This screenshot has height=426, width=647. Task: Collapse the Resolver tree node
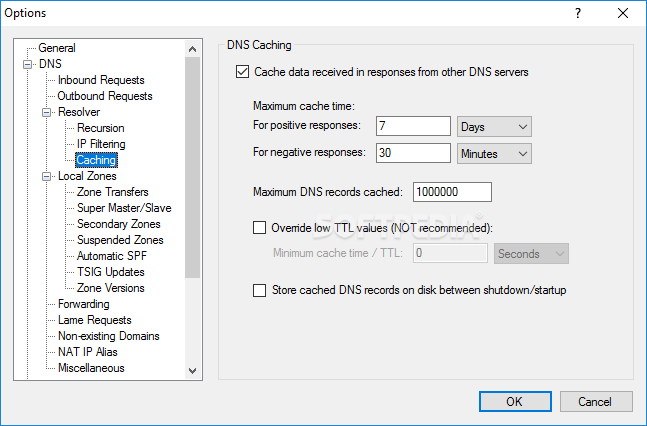(x=47, y=112)
